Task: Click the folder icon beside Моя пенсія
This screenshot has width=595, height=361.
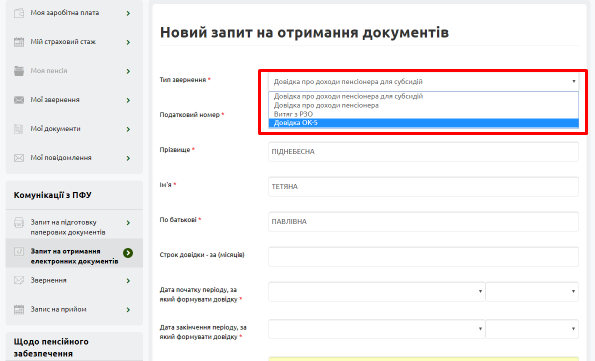Action: click(x=19, y=71)
